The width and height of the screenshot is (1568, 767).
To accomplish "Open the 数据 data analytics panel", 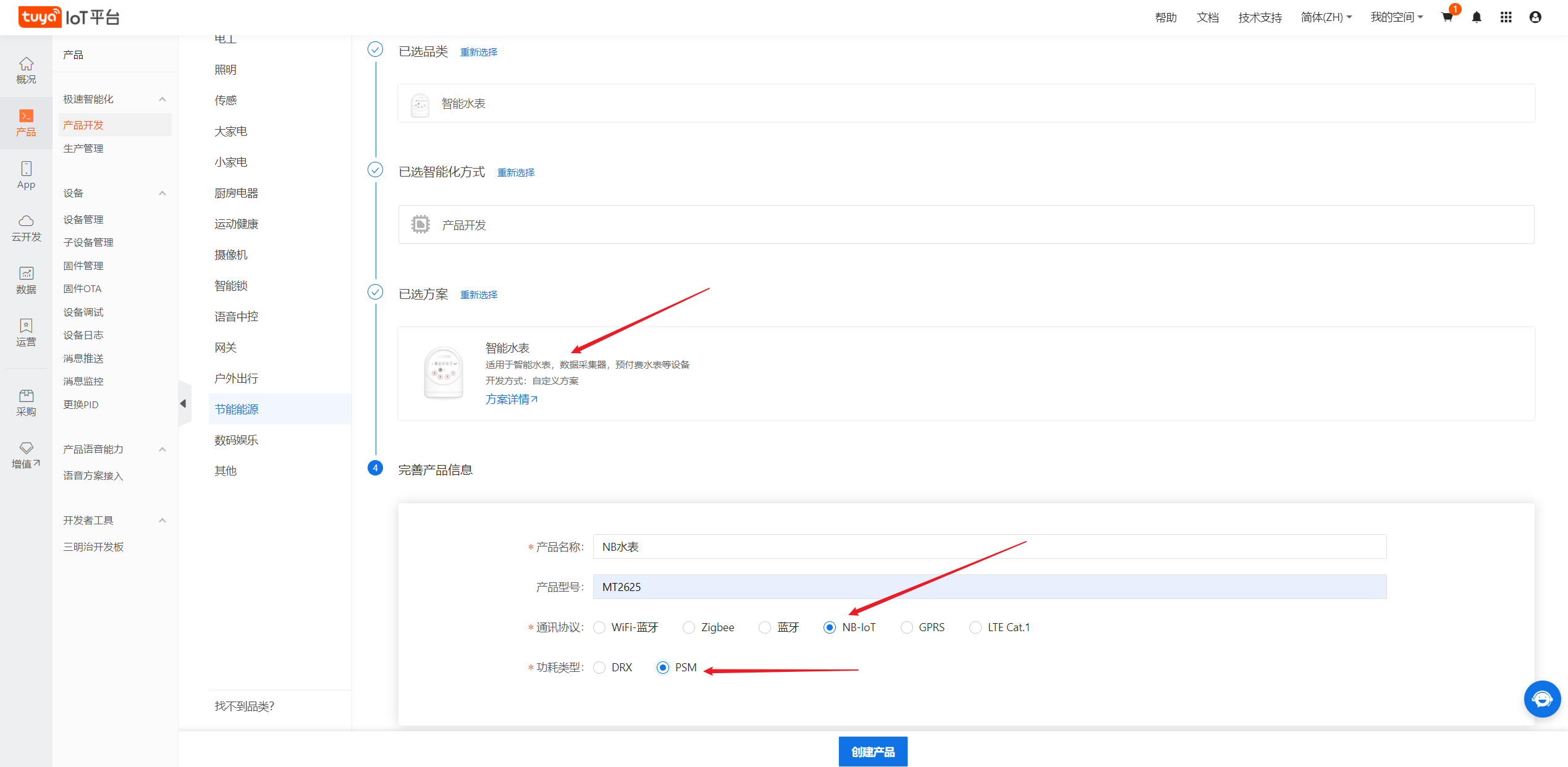I will coord(25,280).
